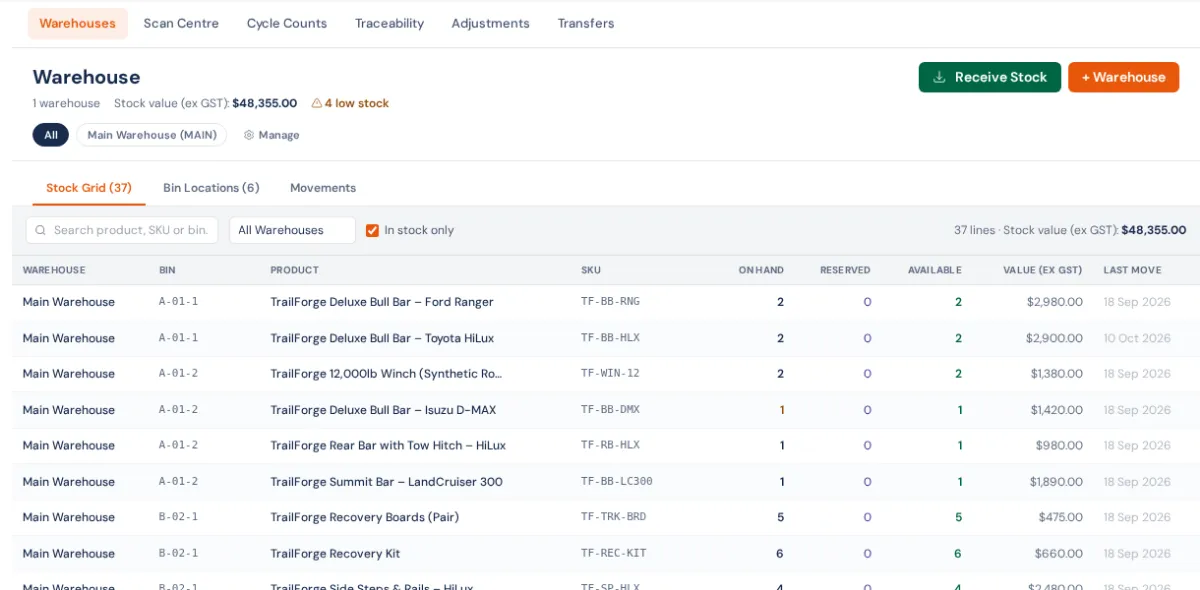1200x590 pixels.
Task: Click TrailForge Deluxe Bull Bar – Ford Ranger
Action: pyautogui.click(x=382, y=302)
